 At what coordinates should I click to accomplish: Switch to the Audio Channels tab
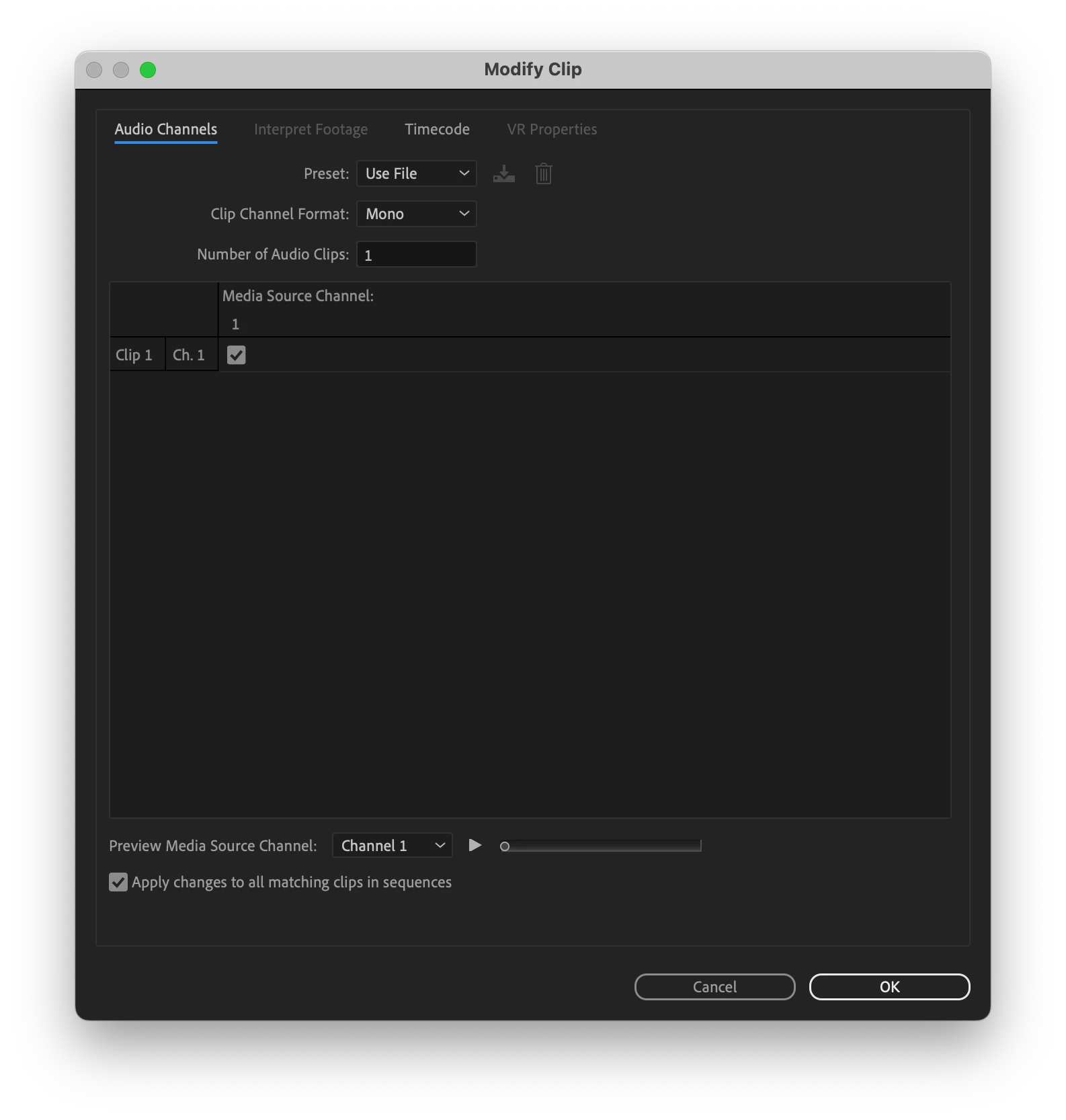coord(166,129)
